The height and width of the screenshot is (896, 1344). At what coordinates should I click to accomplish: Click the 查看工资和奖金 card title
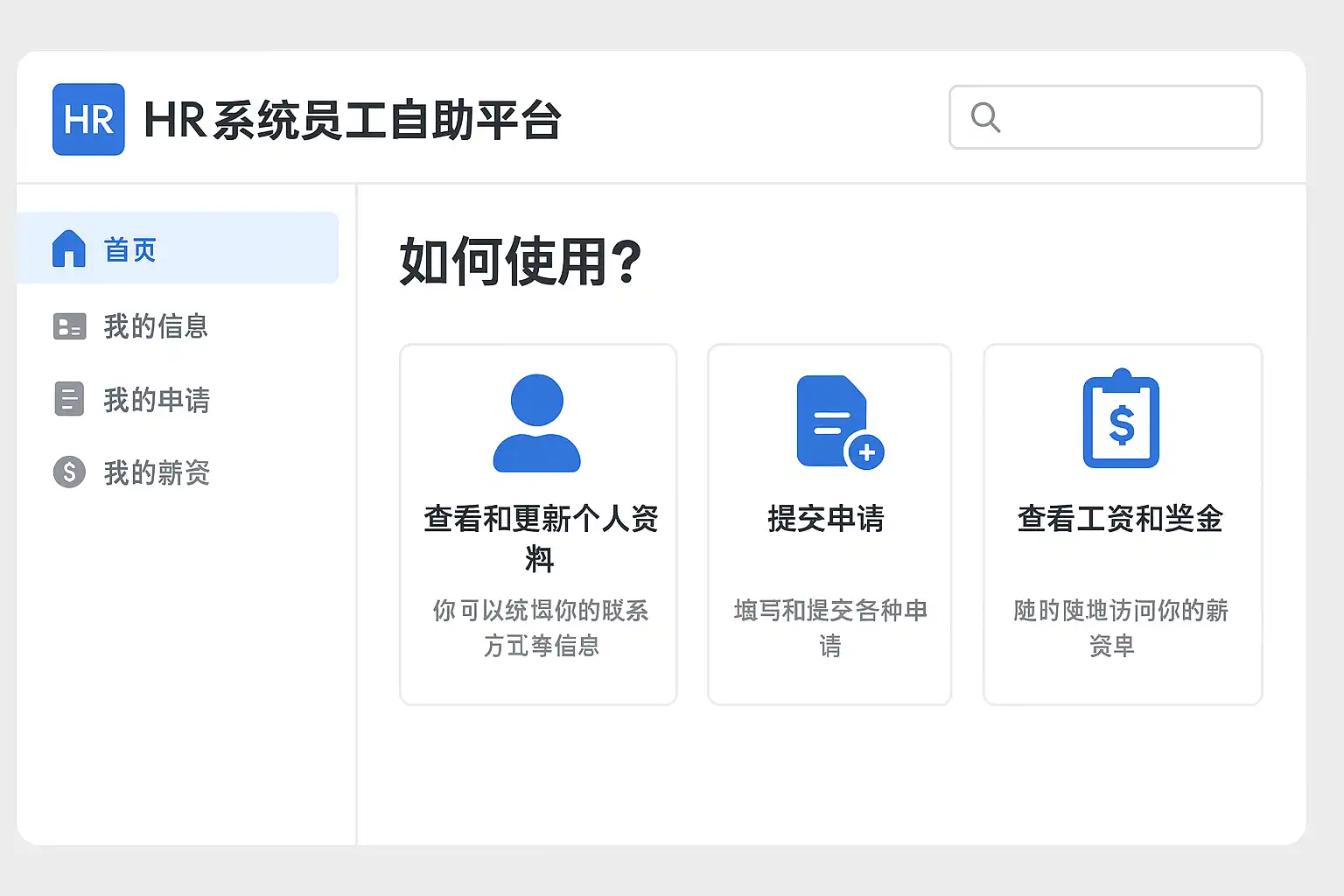point(1120,519)
